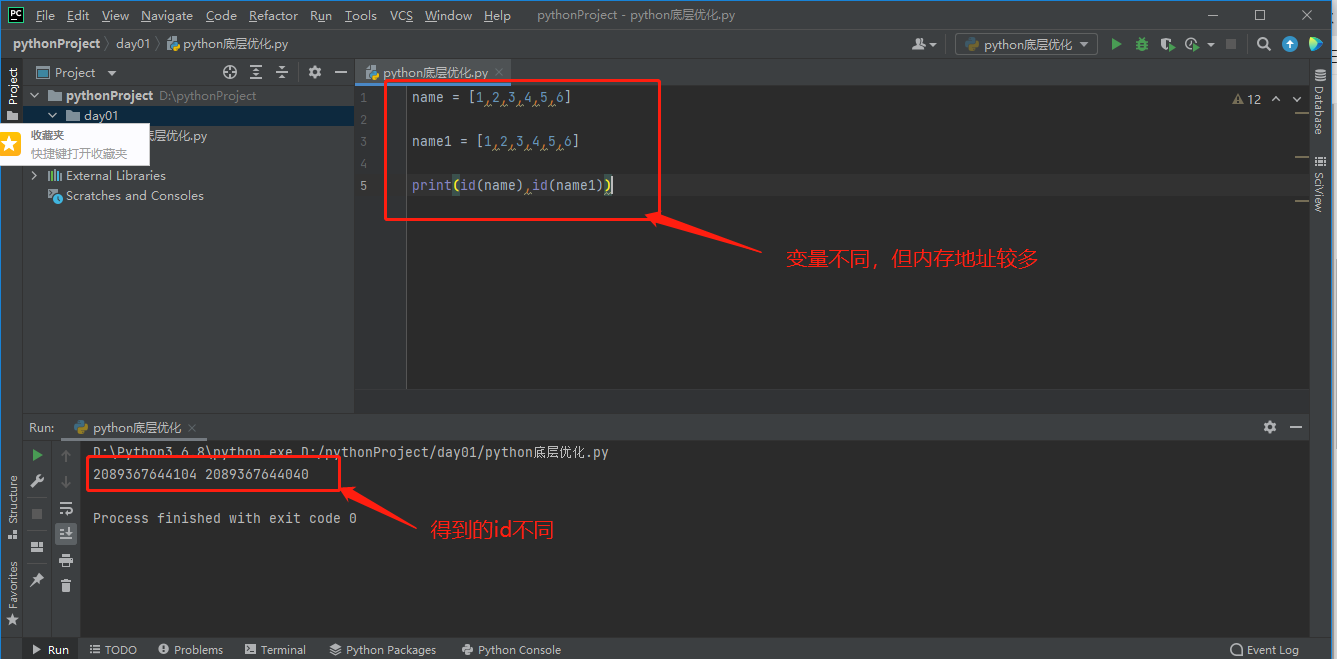1337x659 pixels.
Task: Open the python底层优化 run configuration dropdown
Action: (x=1026, y=44)
